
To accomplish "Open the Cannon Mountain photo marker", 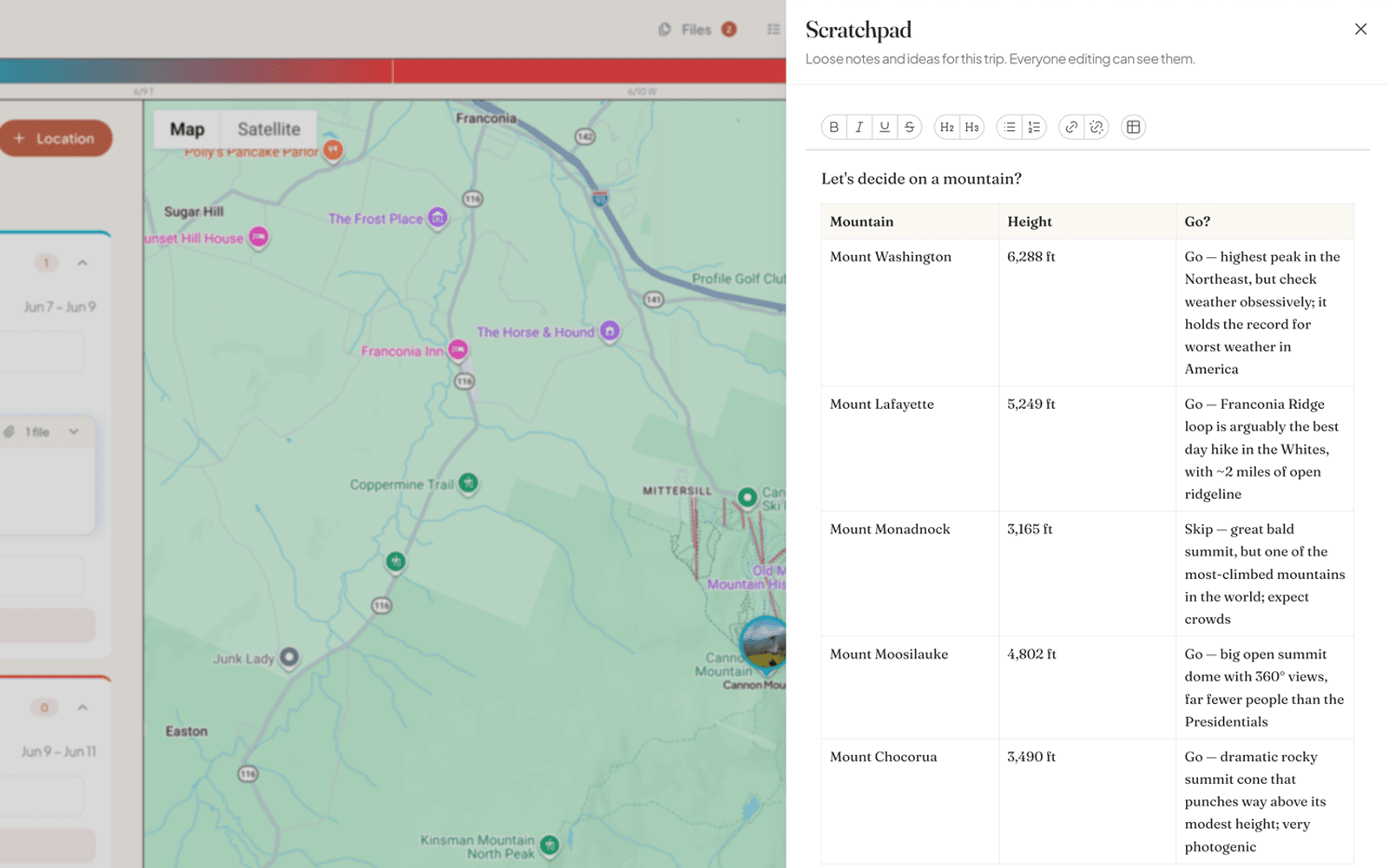I will pyautogui.click(x=764, y=644).
